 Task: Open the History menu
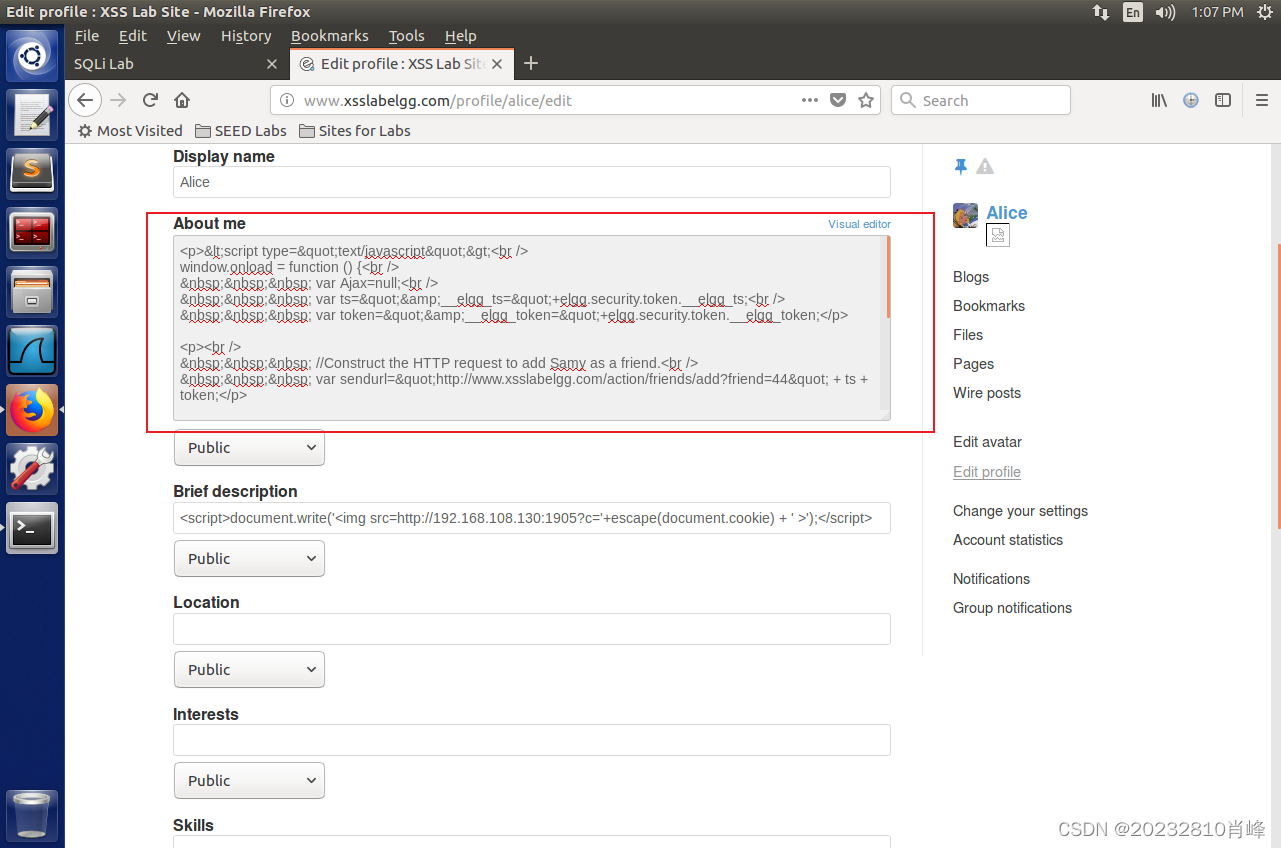coord(246,36)
